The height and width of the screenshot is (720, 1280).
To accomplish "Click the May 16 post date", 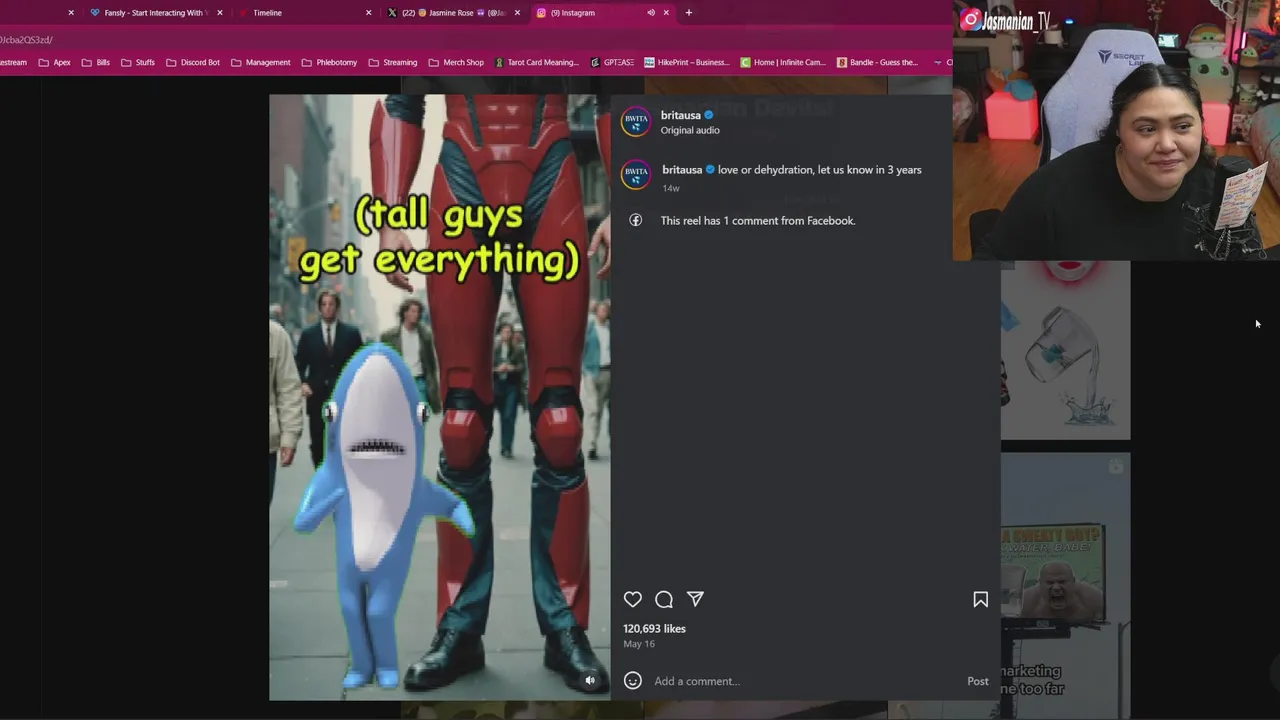I will (x=639, y=644).
